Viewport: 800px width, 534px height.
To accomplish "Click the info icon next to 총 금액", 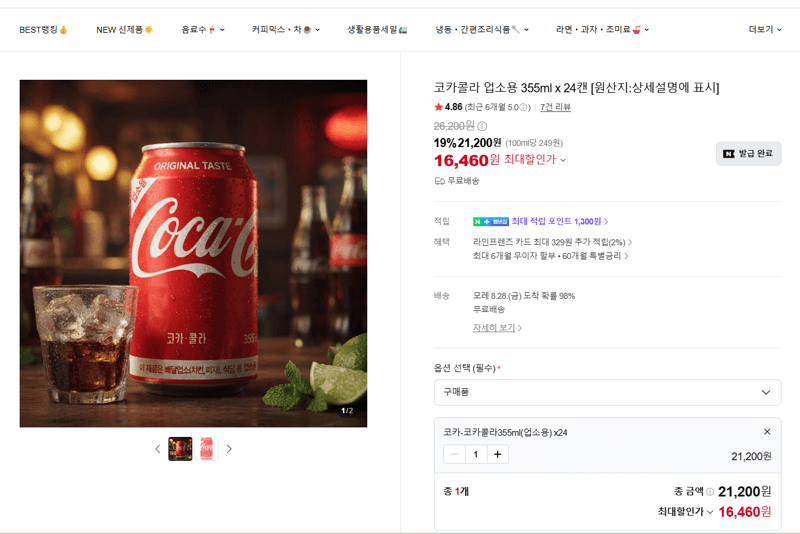I will click(710, 492).
